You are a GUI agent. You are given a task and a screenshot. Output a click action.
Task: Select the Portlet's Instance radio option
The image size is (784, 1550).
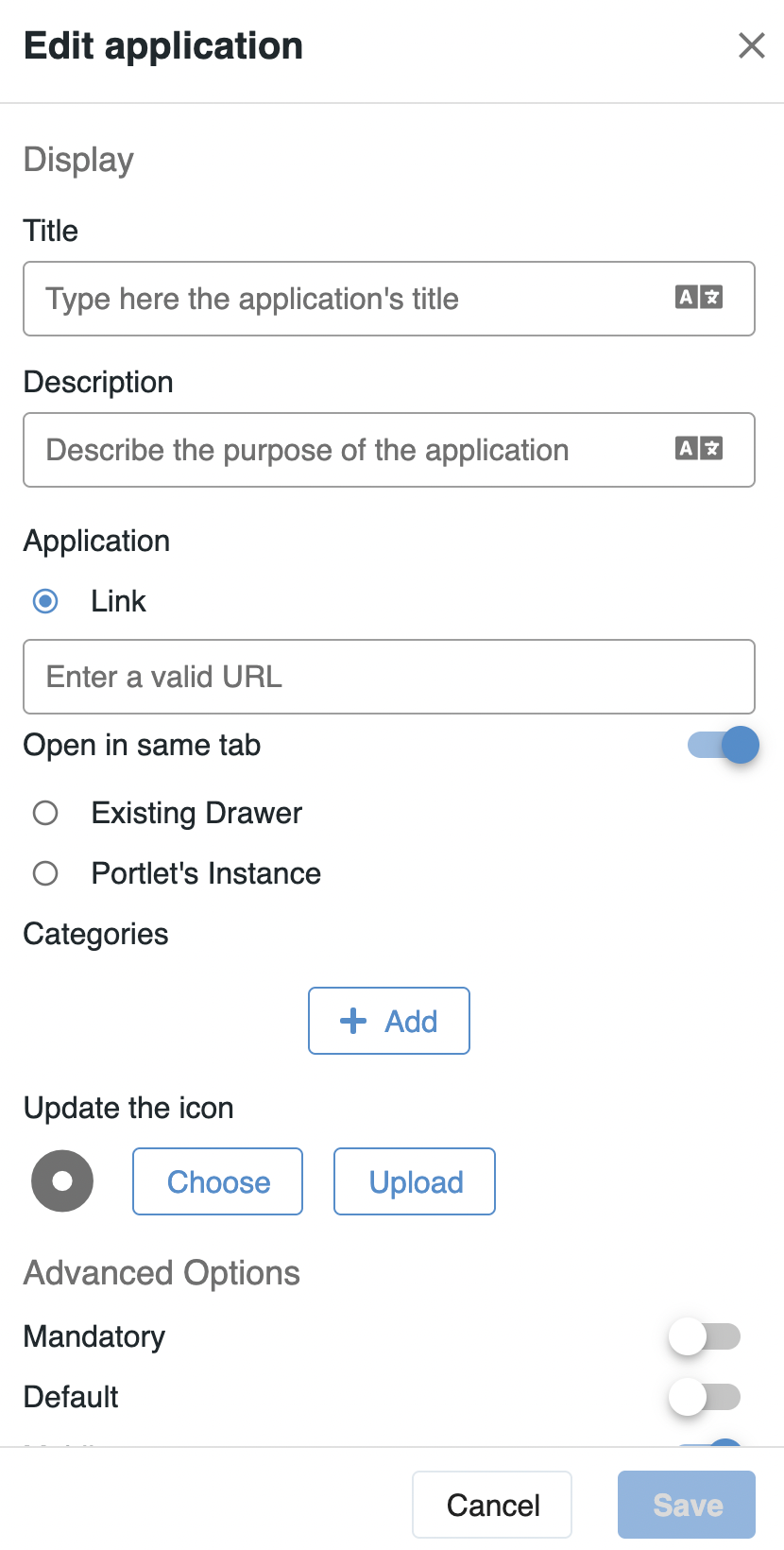click(x=45, y=873)
